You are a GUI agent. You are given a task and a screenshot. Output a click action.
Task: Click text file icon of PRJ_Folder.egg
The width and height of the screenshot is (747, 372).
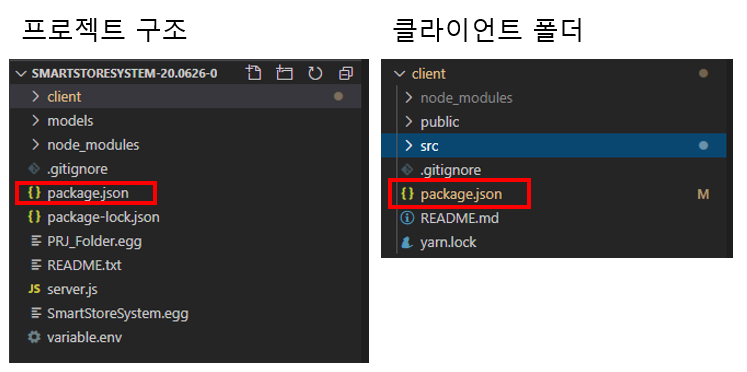35,241
